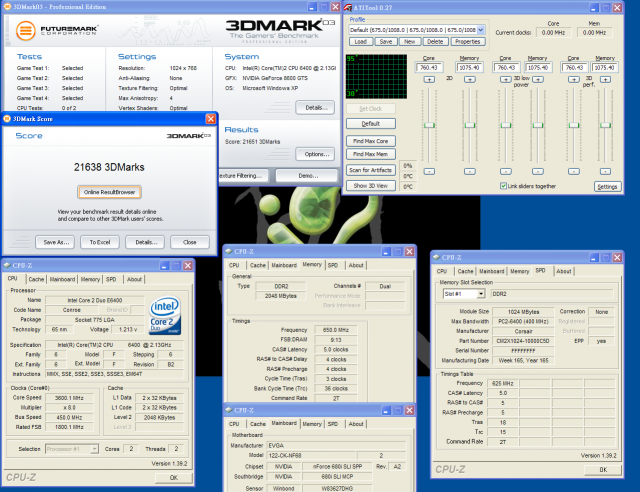The width and height of the screenshot is (640, 492).
Task: Click Details... button in score dialog
Action: (145, 242)
